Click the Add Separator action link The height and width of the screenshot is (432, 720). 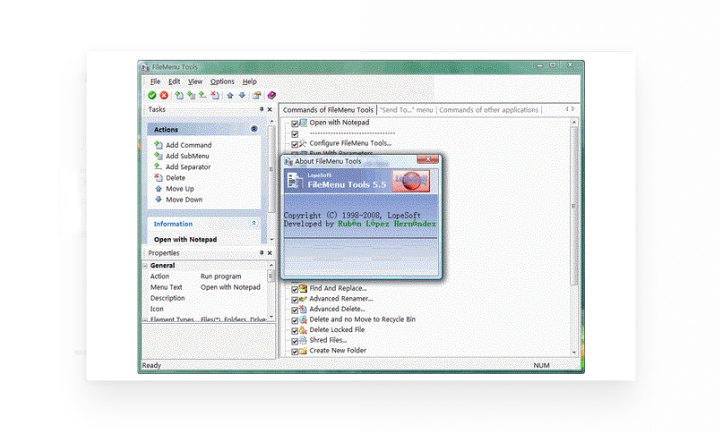coord(188,167)
